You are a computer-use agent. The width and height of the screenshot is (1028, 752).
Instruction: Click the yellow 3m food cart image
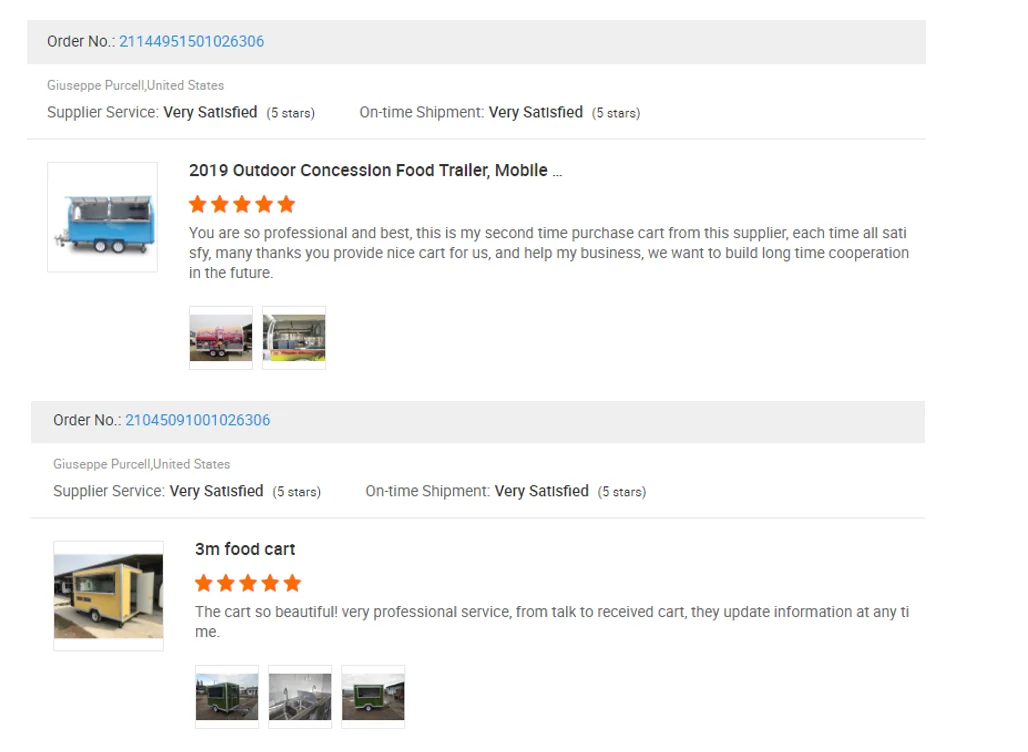point(108,596)
